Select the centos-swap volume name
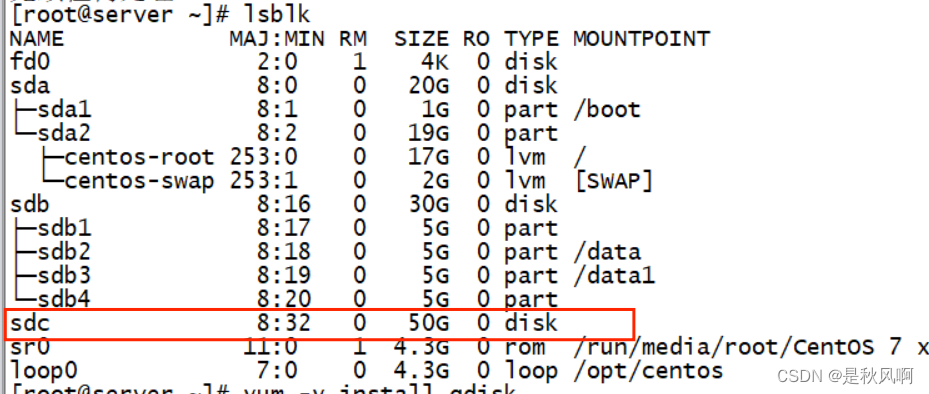This screenshot has height=394, width=929. point(139,180)
